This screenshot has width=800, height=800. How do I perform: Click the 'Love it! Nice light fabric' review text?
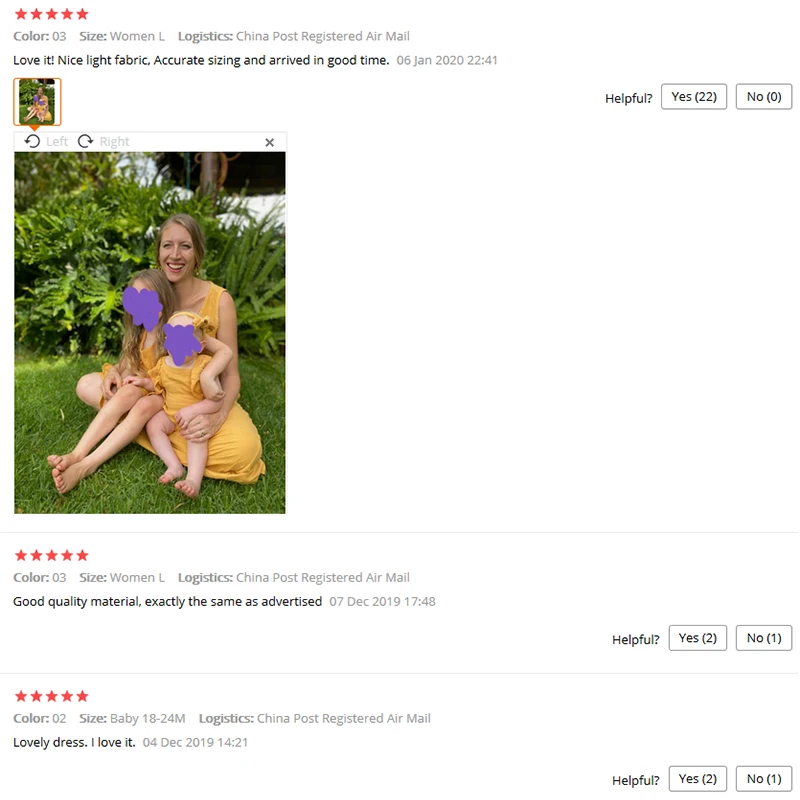201,60
